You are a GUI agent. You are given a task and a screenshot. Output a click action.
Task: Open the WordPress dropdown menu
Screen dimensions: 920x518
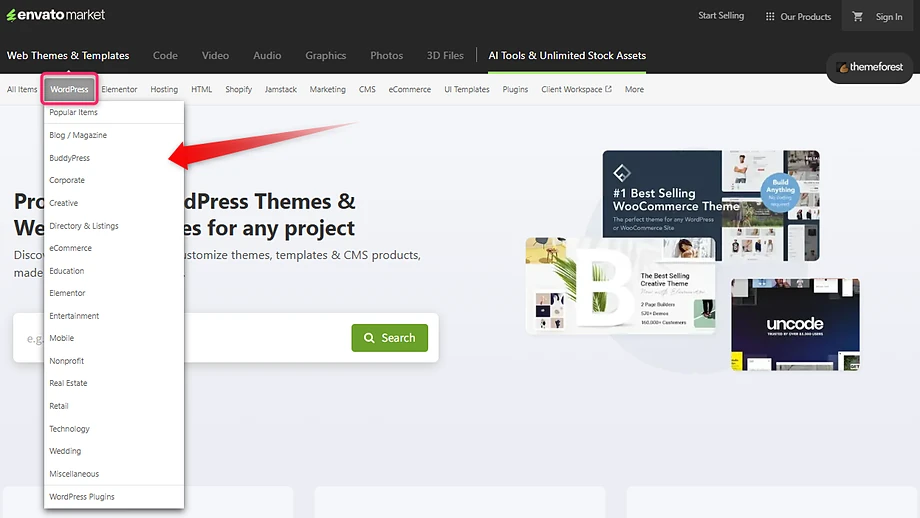click(x=69, y=89)
